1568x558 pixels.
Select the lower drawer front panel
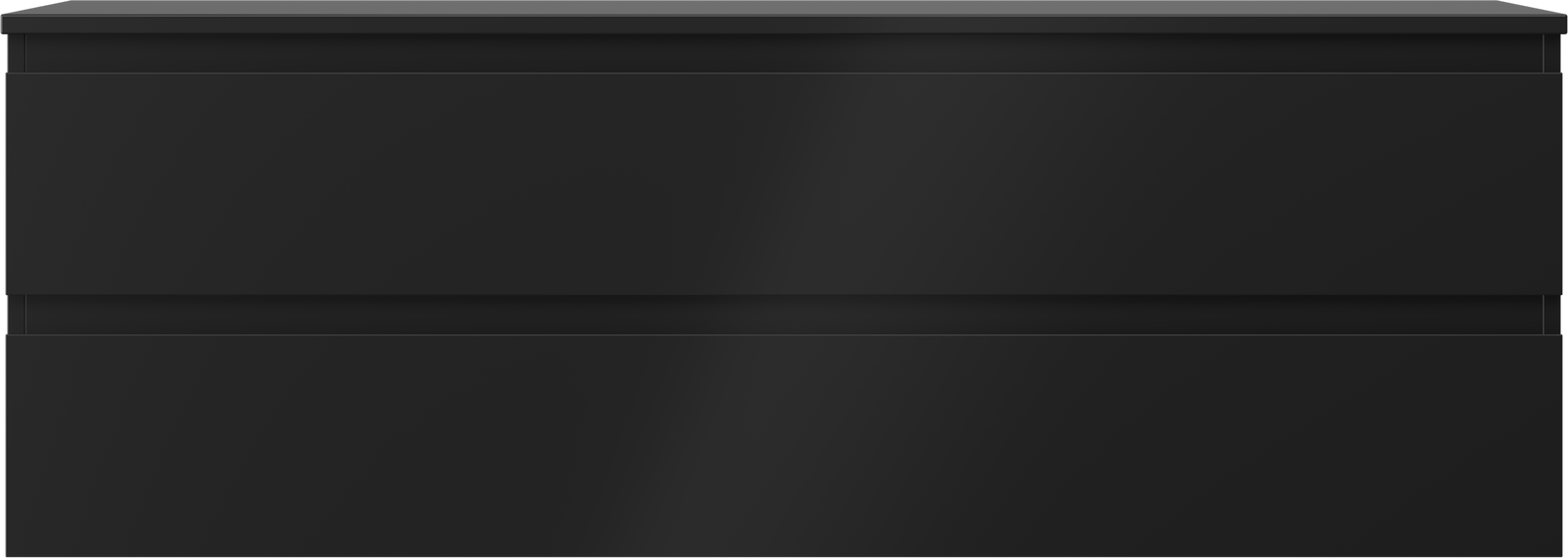[784, 445]
